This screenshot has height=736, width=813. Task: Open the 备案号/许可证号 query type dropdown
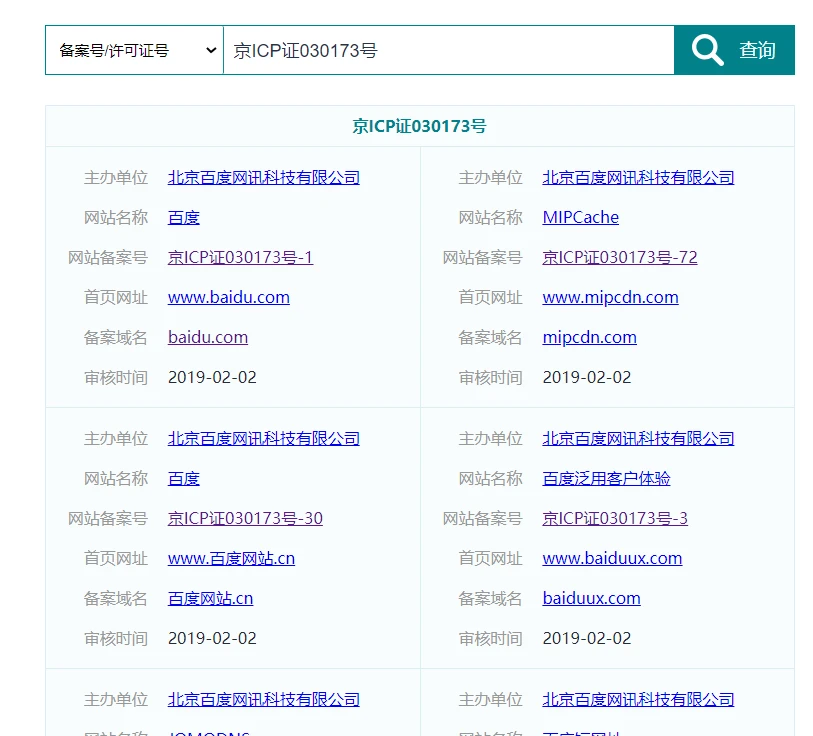[x=134, y=50]
